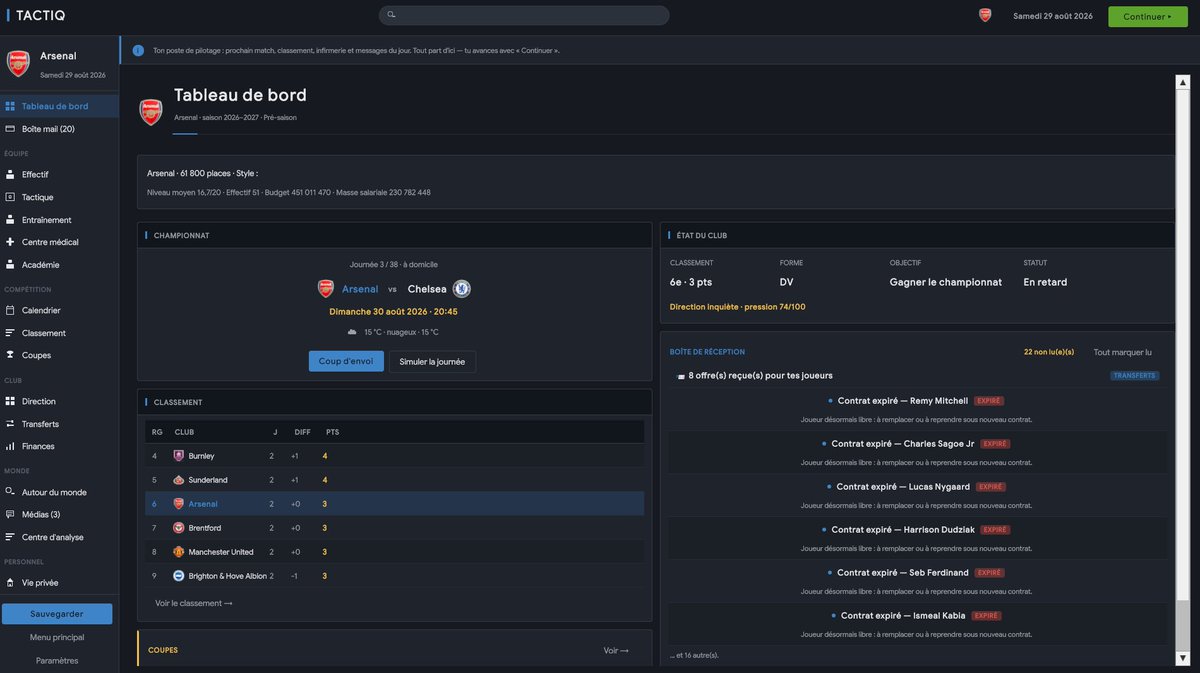This screenshot has height=673, width=1200.
Task: Click Tout marquer lu
Action: tap(1123, 352)
